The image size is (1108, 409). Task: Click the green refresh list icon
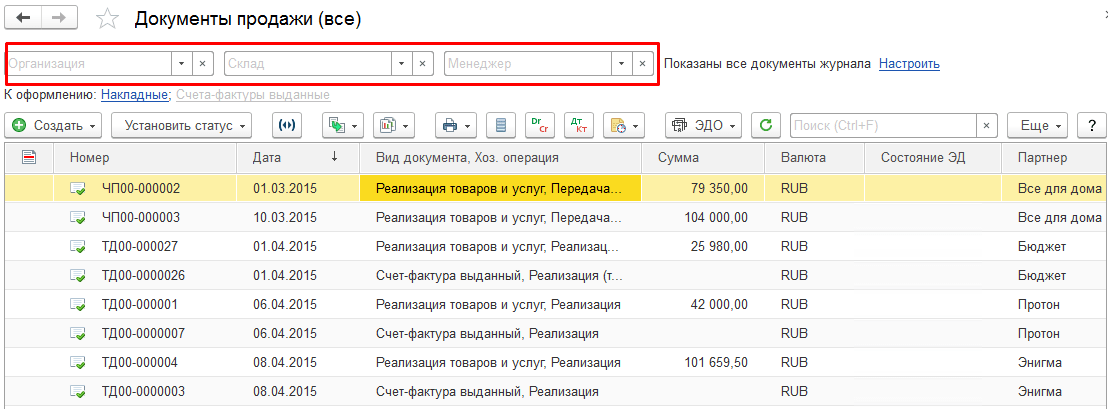pos(766,126)
